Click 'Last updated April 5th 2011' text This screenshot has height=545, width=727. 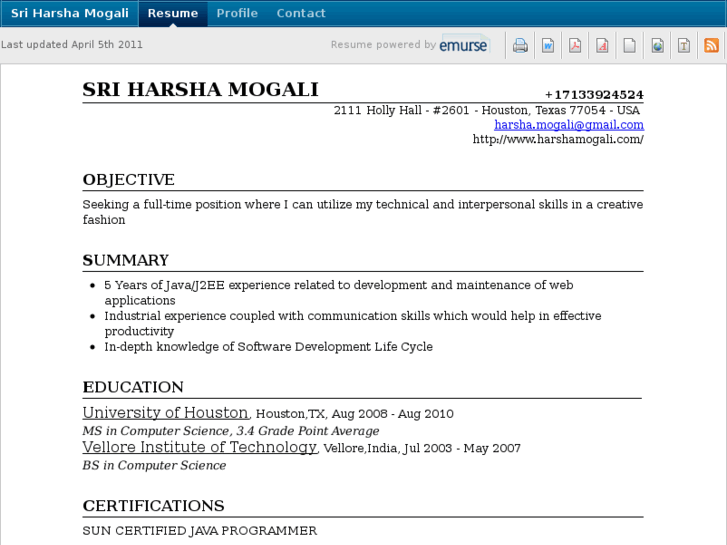(x=72, y=45)
